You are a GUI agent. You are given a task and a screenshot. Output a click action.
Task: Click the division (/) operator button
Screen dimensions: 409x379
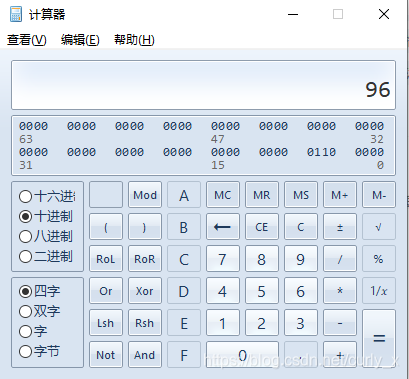tap(340, 259)
